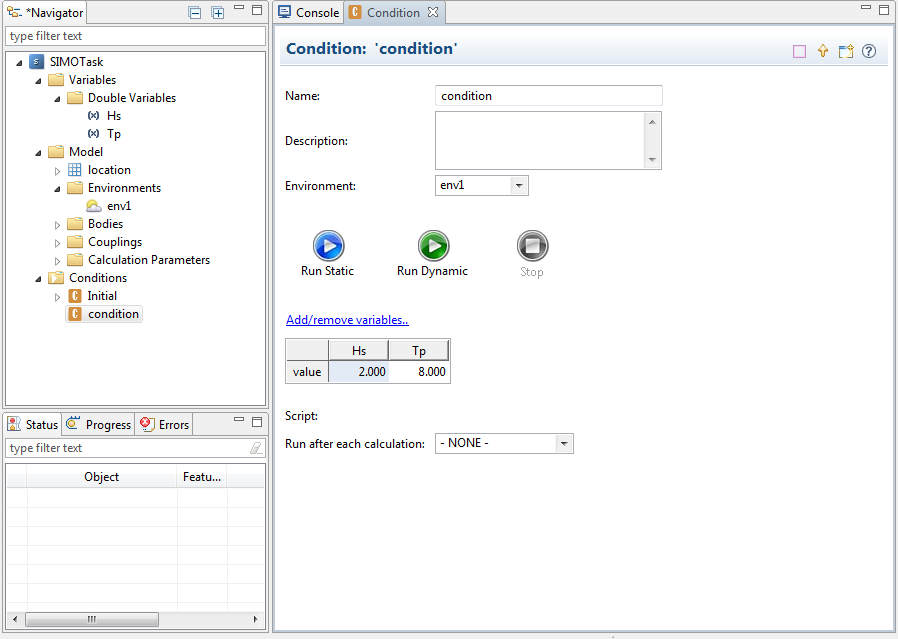Start the Run Dynamic simulation
Viewport: 898px width, 639px height.
pyautogui.click(x=432, y=246)
